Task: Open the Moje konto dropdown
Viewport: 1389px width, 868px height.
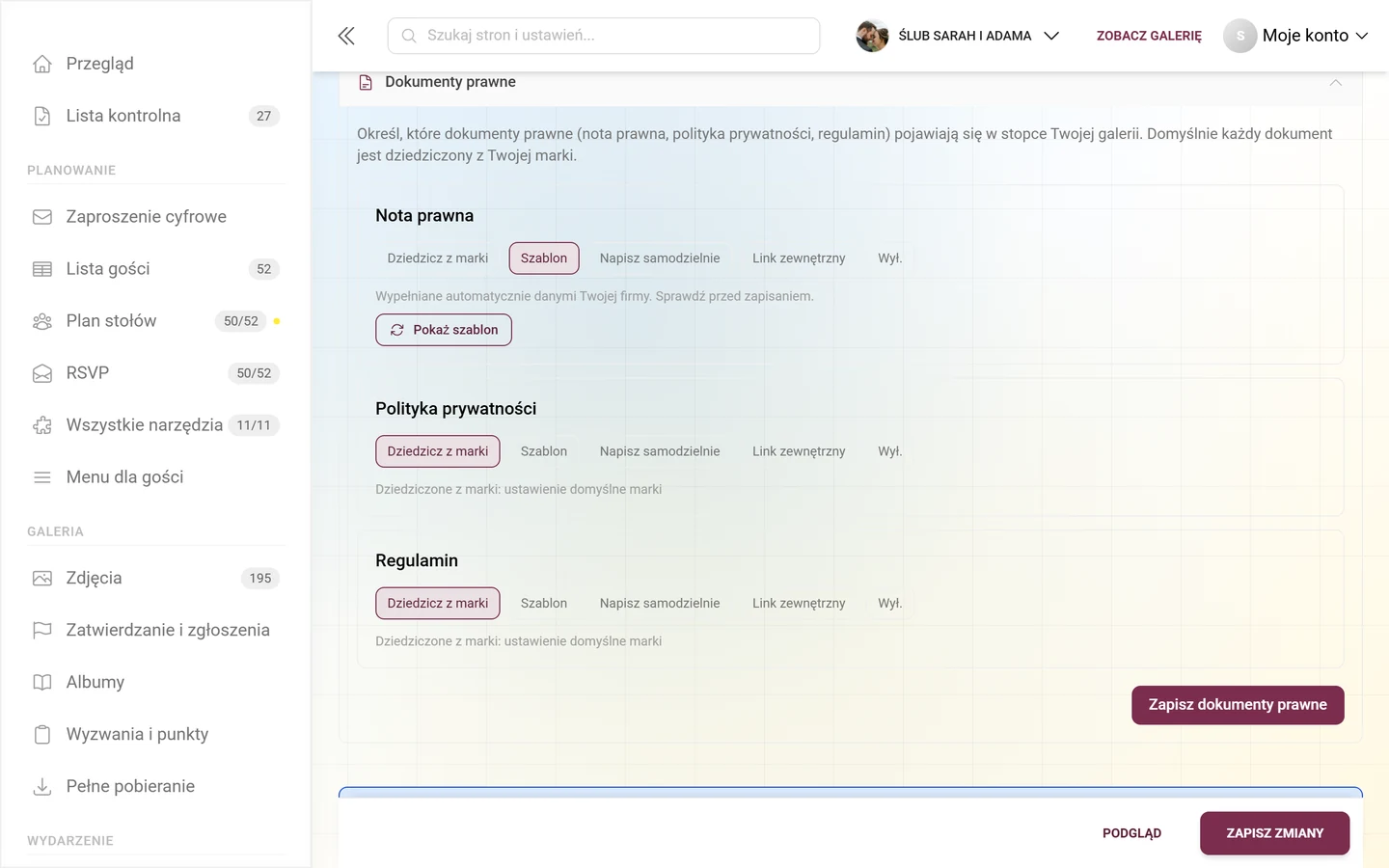Action: point(1296,36)
